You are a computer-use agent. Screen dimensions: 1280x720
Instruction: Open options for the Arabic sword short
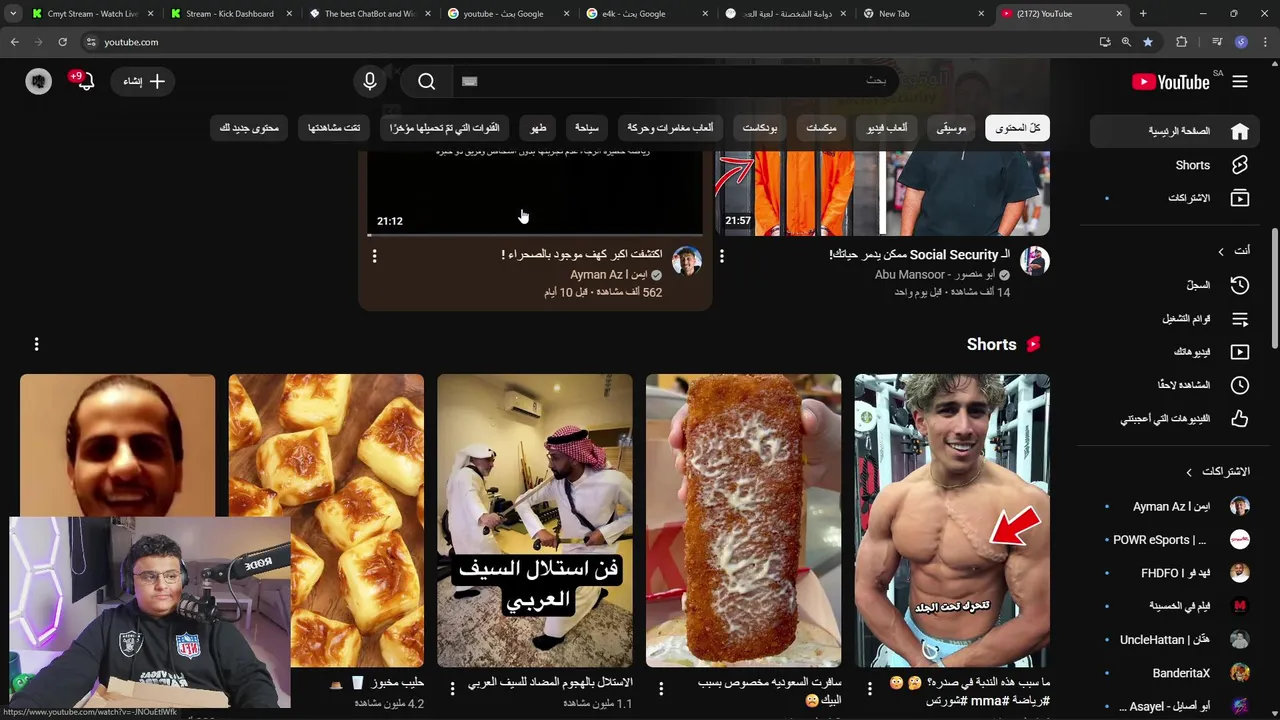[452, 689]
